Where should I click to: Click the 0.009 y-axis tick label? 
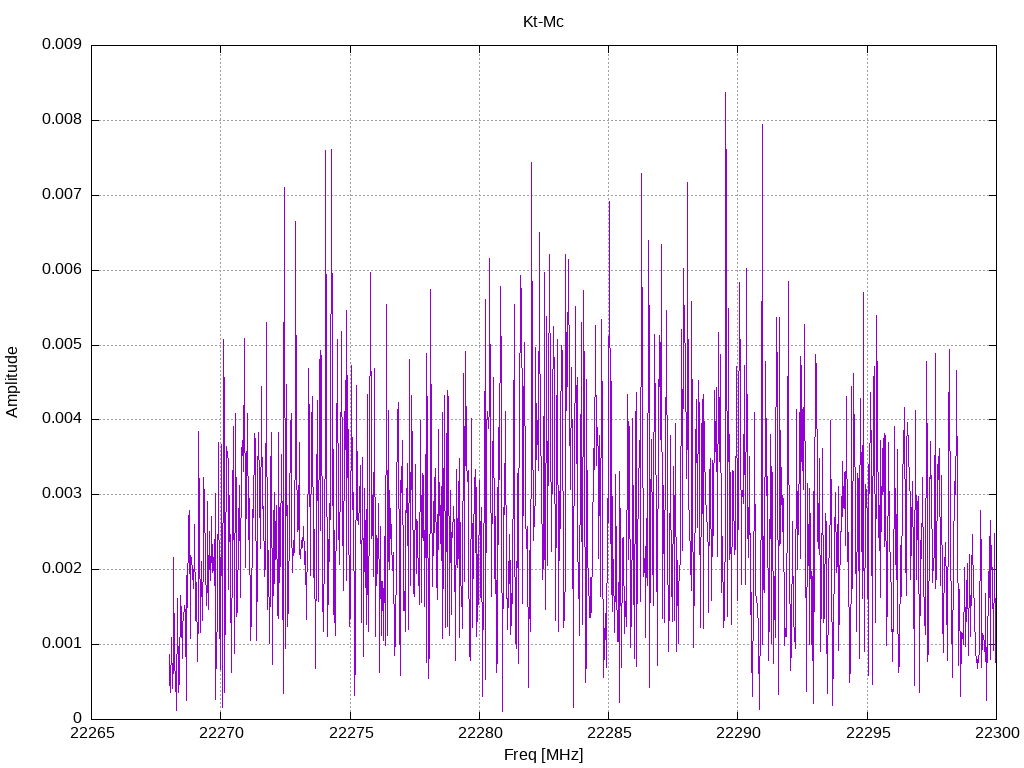(62, 44)
